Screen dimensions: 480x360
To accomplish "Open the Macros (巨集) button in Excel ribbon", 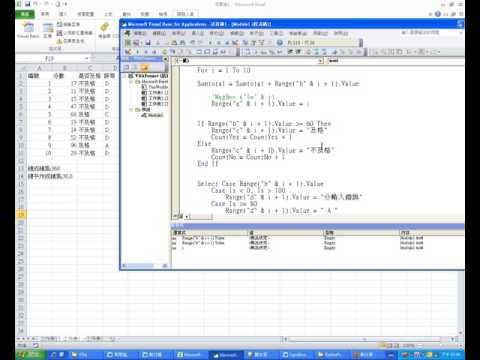I will tap(47, 30).
